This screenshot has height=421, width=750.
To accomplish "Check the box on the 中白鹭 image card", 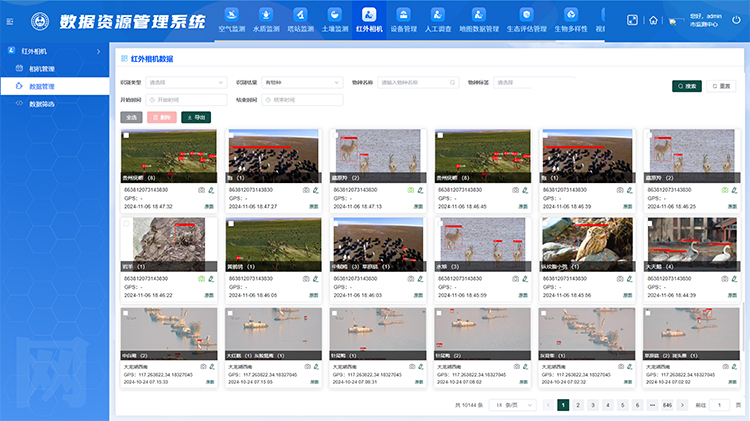I will (x=126, y=314).
